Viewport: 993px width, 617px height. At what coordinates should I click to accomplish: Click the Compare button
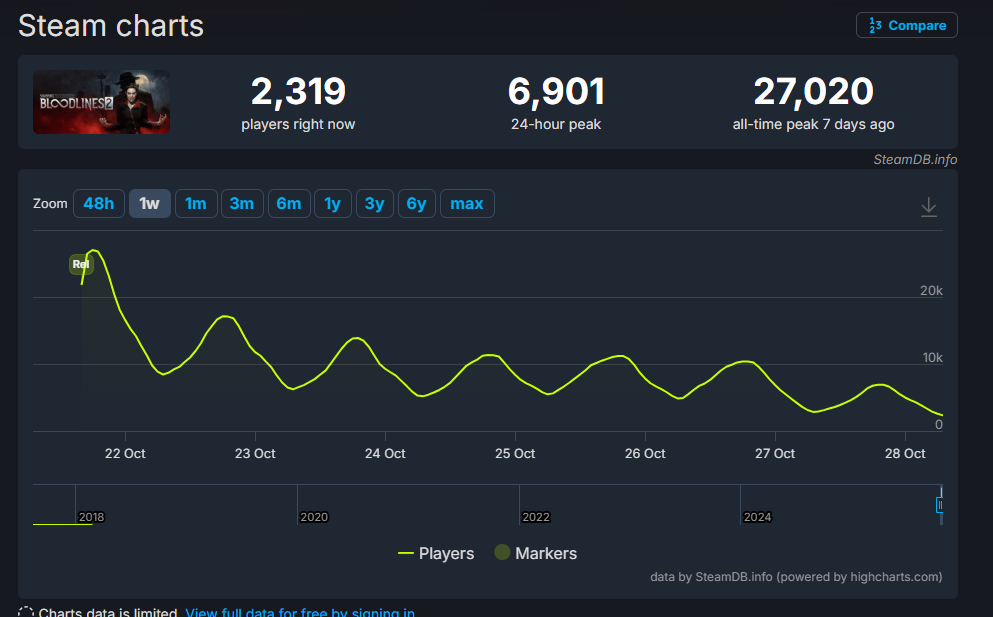(x=906, y=25)
